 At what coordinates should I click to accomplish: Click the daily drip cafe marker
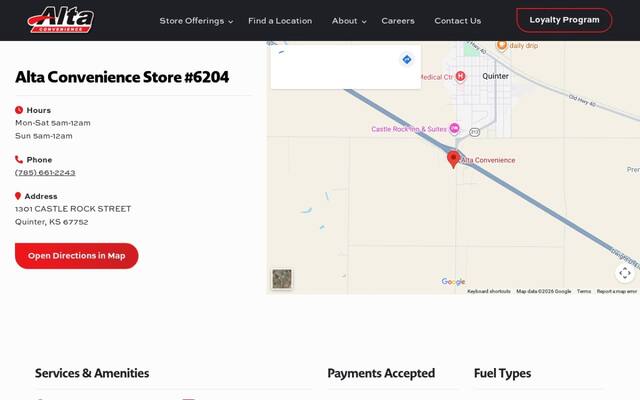pos(502,45)
